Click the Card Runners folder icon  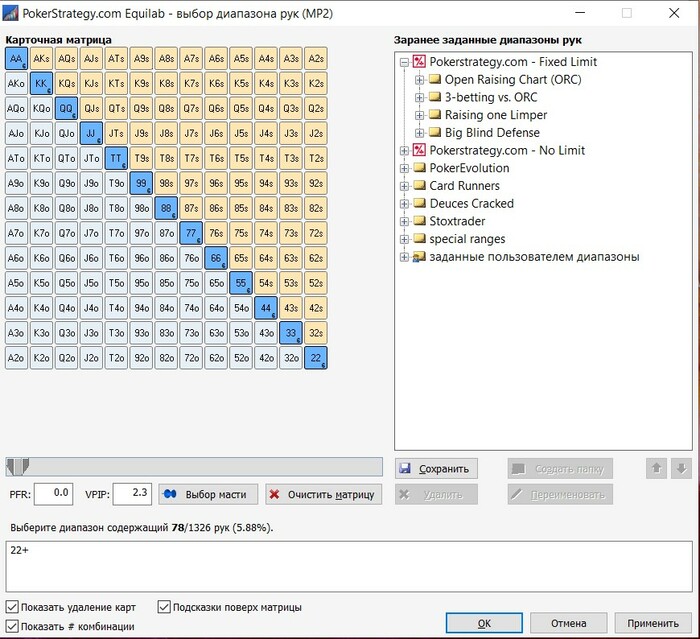[419, 185]
